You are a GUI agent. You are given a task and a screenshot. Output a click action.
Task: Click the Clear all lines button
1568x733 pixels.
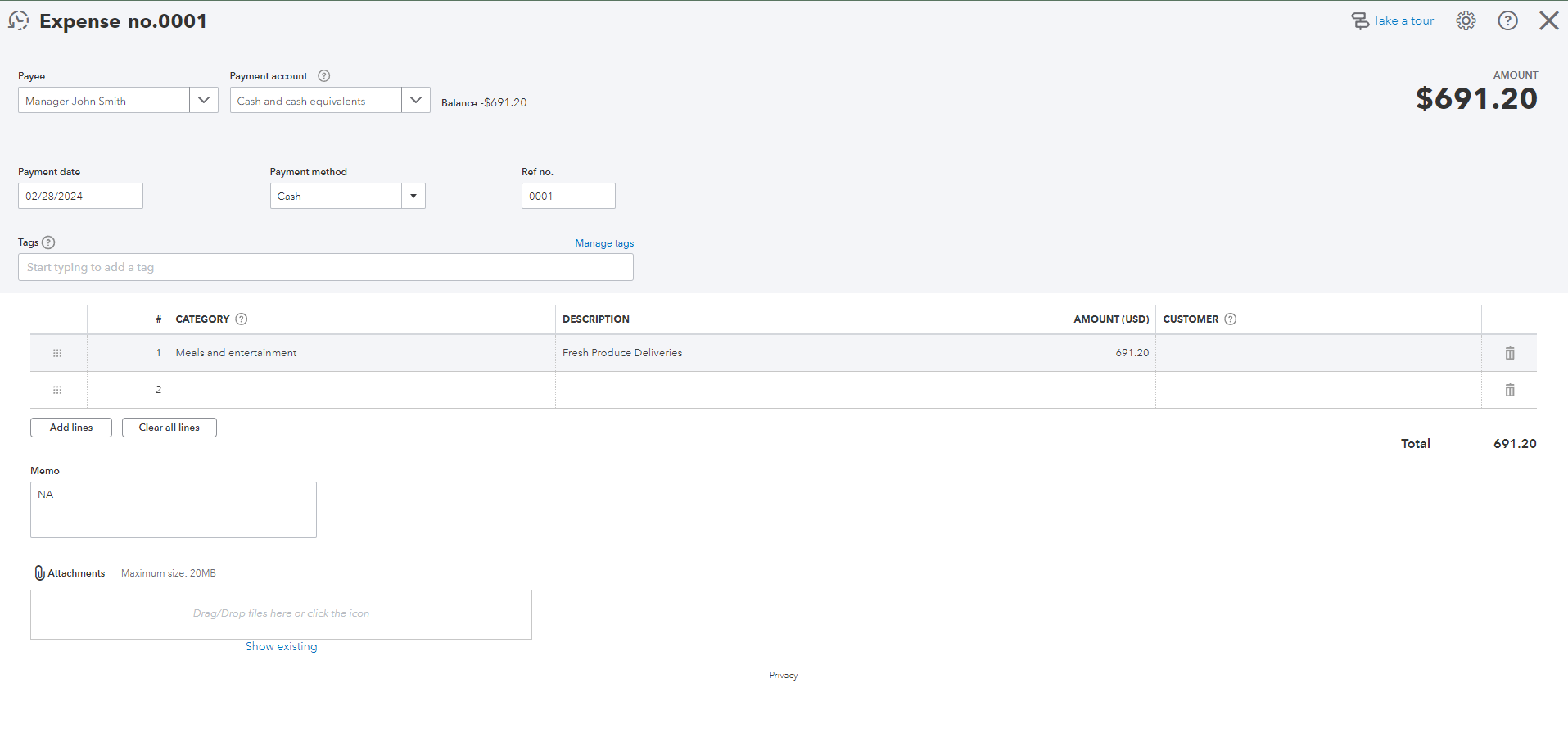coord(169,428)
